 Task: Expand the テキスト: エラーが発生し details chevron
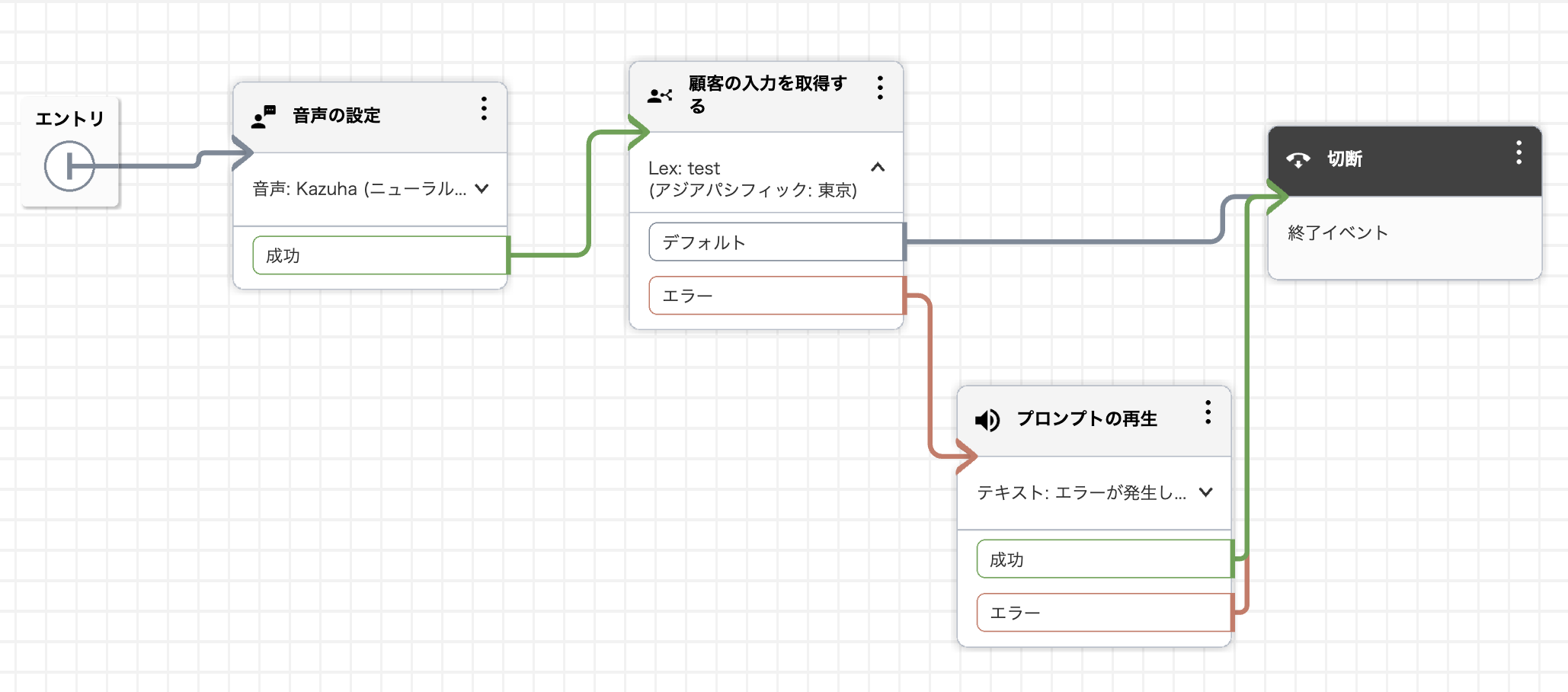coord(1205,492)
